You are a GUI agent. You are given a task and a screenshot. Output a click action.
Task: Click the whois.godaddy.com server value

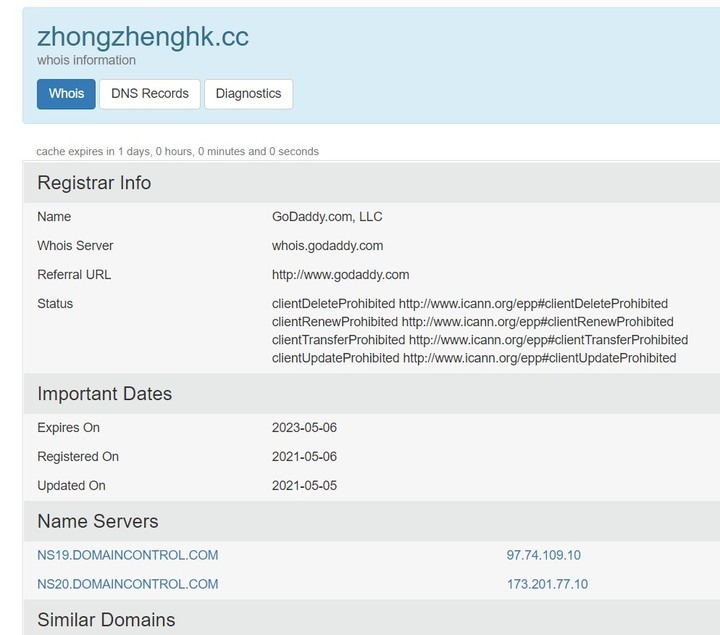(x=327, y=246)
